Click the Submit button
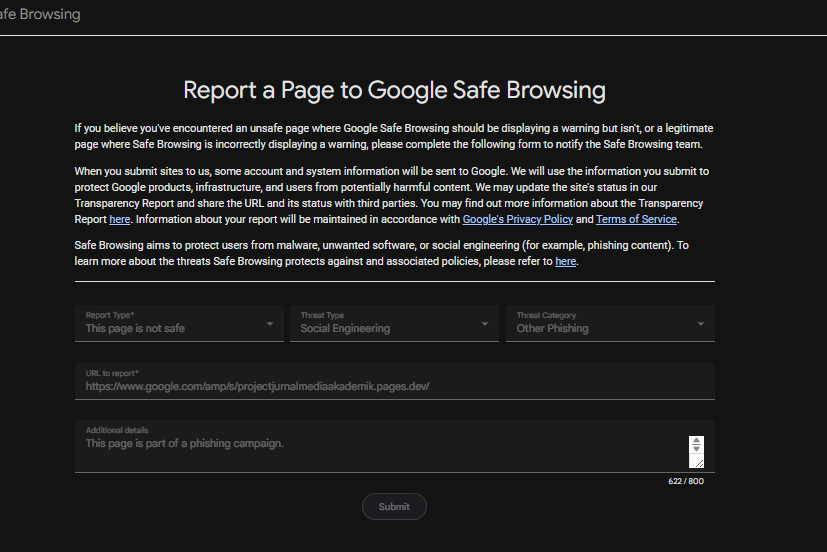The width and height of the screenshot is (827, 552). coord(394,507)
